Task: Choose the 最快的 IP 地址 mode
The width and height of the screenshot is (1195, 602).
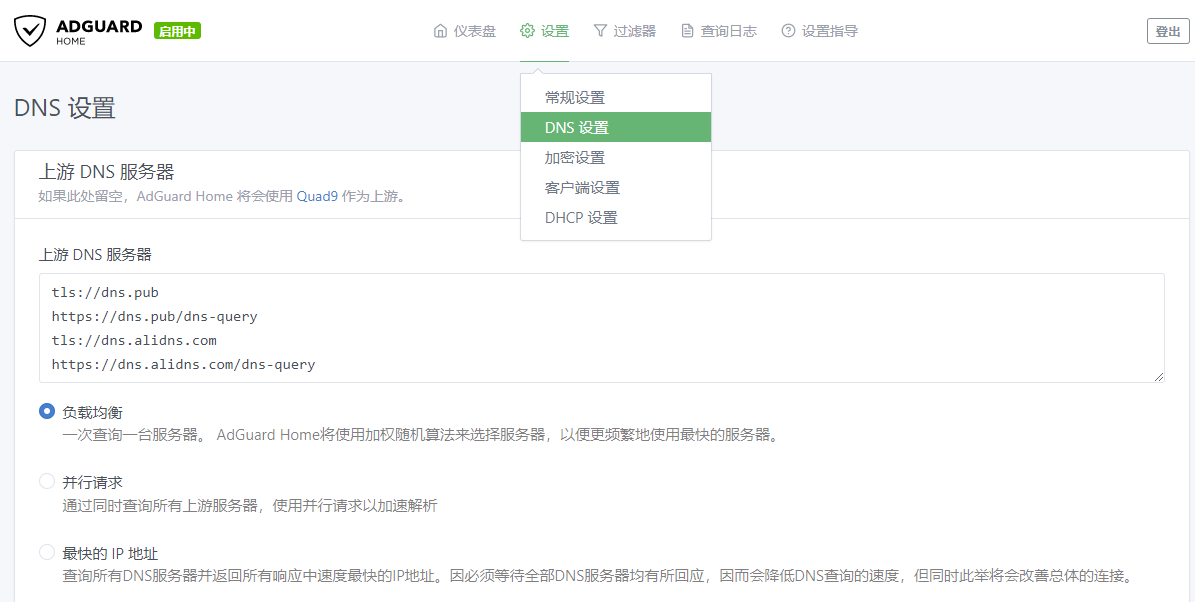Action: [x=46, y=551]
